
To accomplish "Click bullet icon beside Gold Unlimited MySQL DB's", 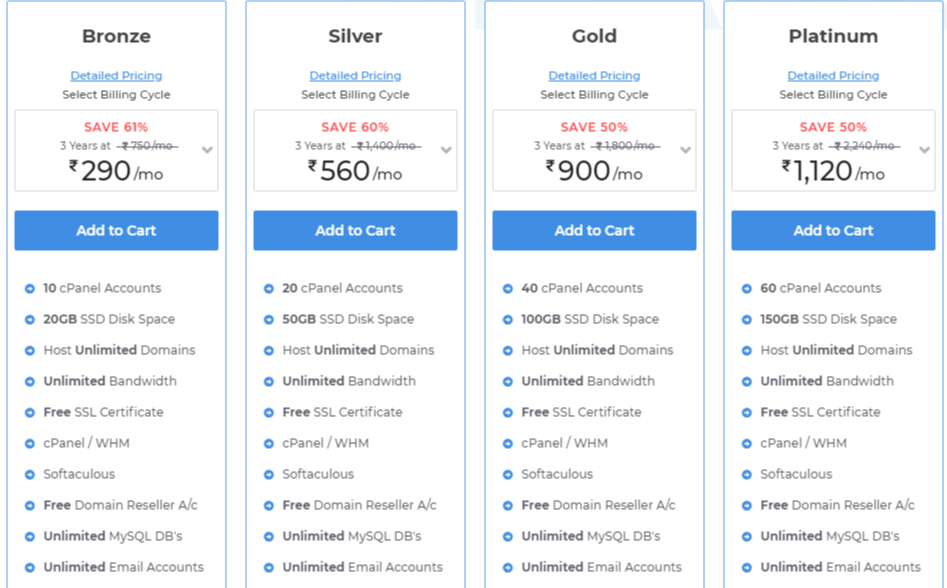I will pos(508,537).
